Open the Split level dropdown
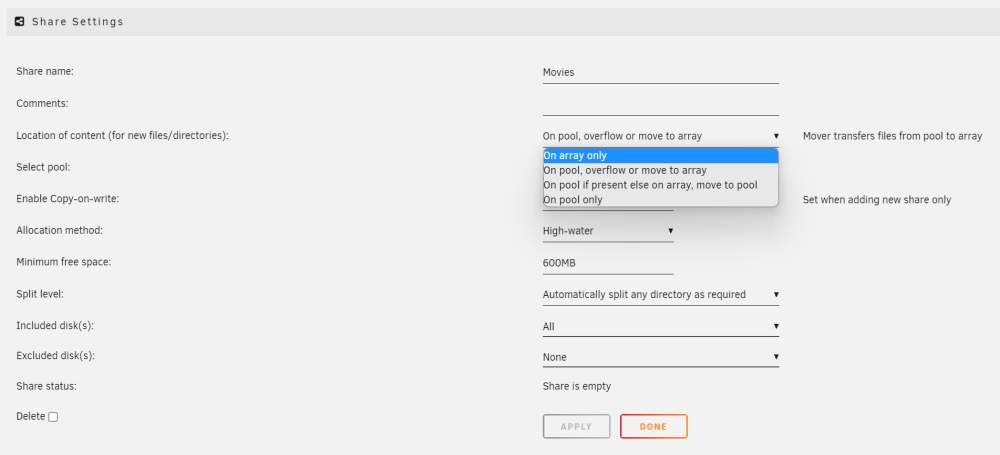The height and width of the screenshot is (455, 1000). tap(661, 295)
